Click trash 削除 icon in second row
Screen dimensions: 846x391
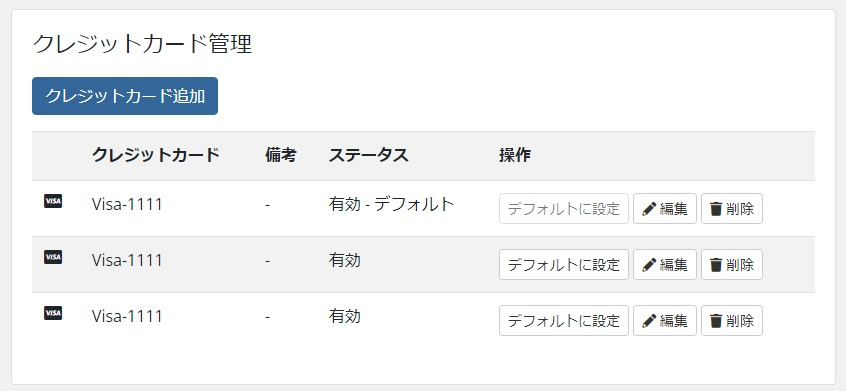point(716,265)
